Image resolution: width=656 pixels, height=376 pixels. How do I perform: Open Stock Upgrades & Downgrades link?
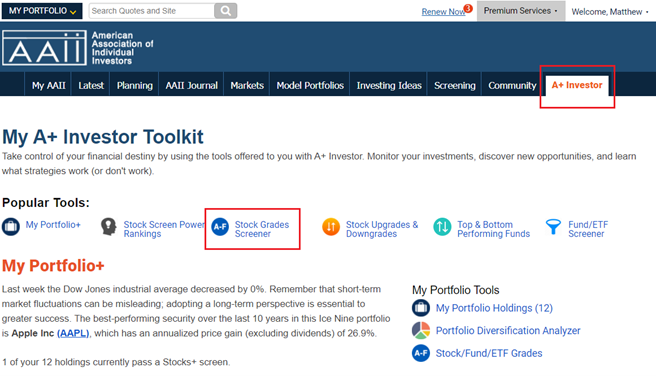(x=382, y=229)
